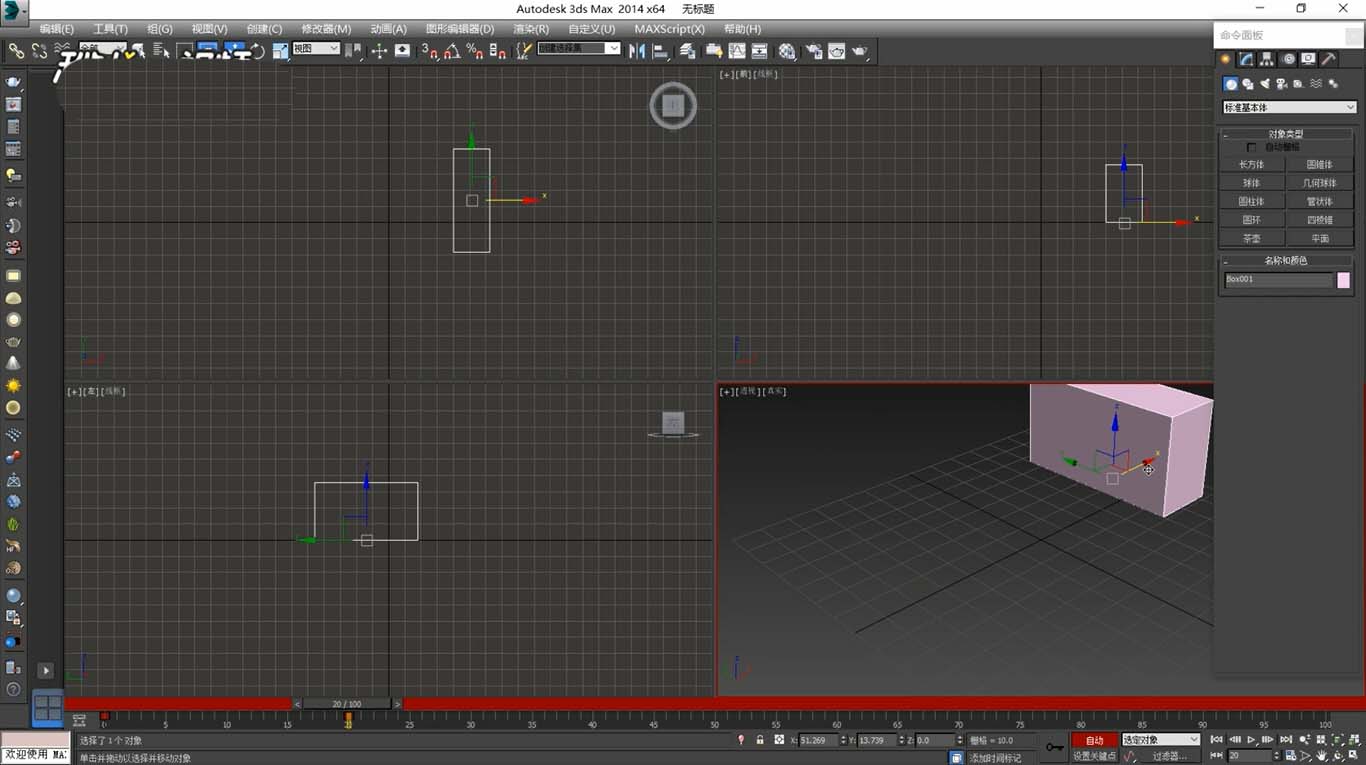Expand the 视图 reference coordinate dropdown

316,48
